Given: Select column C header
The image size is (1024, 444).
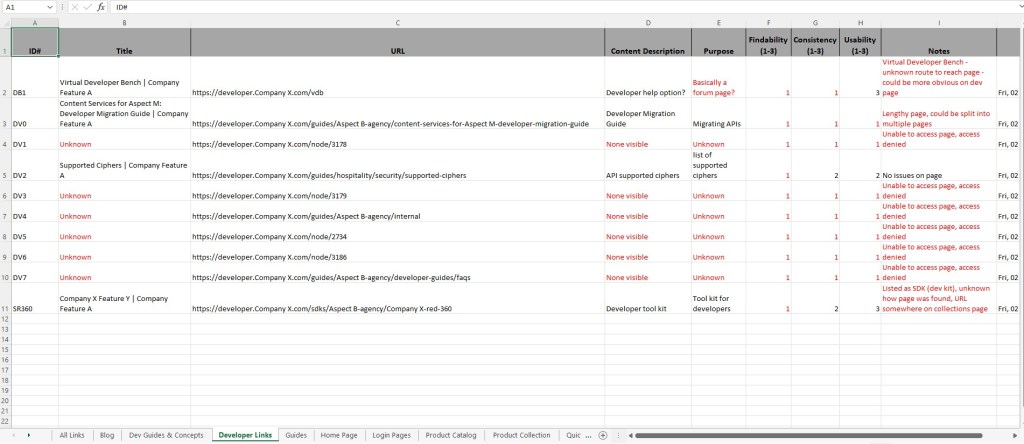Looking at the screenshot, I should [x=397, y=21].
